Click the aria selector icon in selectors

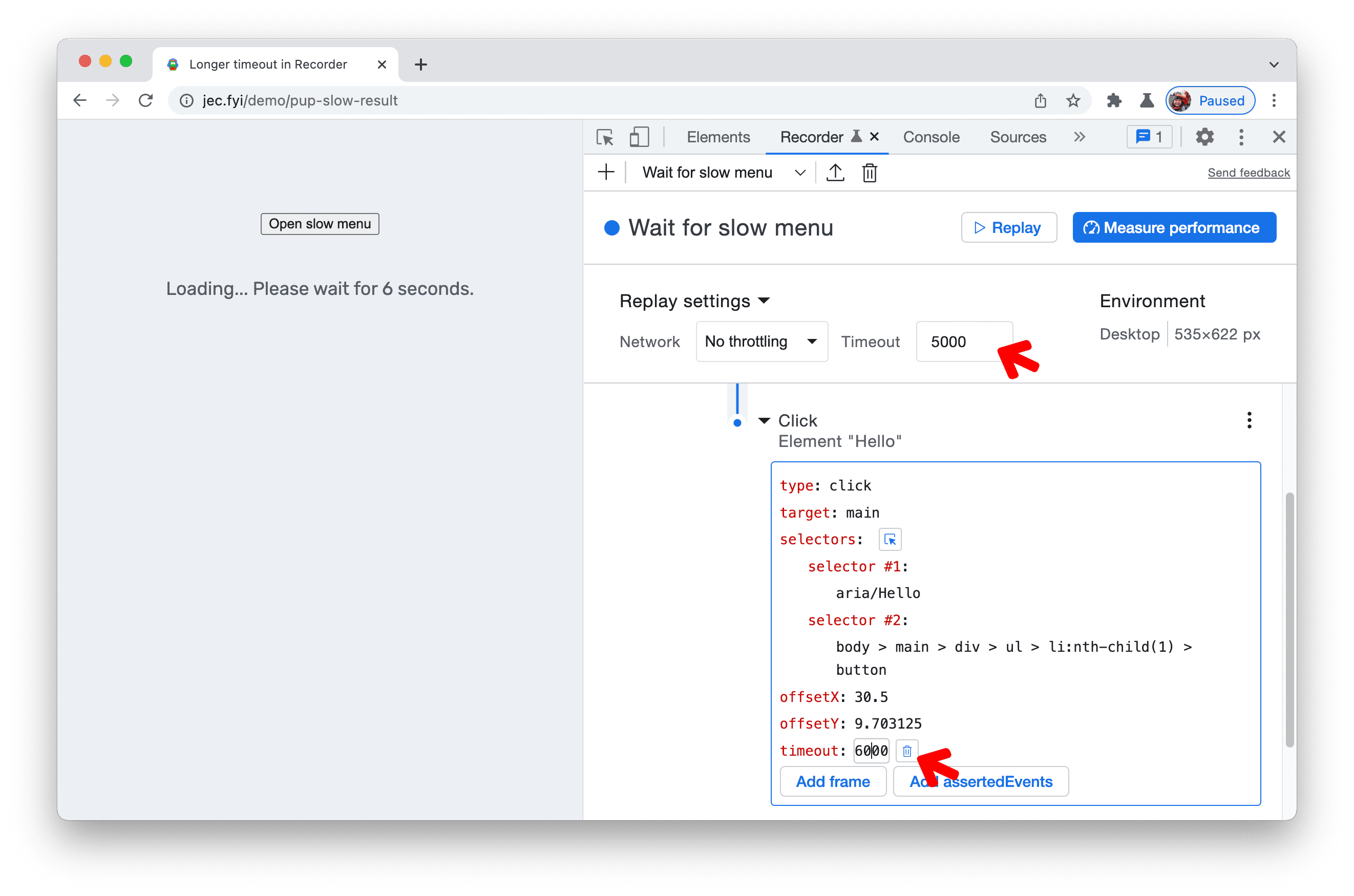tap(888, 539)
